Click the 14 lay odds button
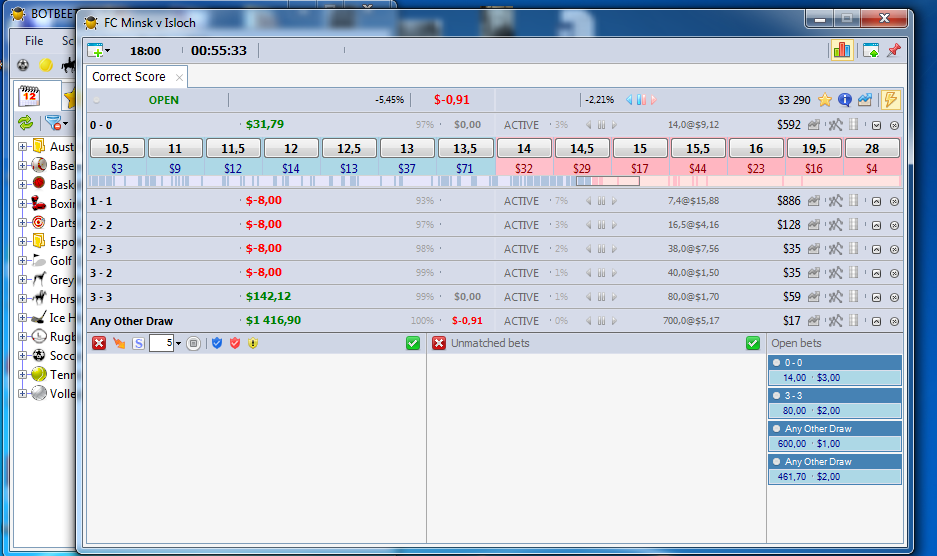937x556 pixels. click(523, 148)
